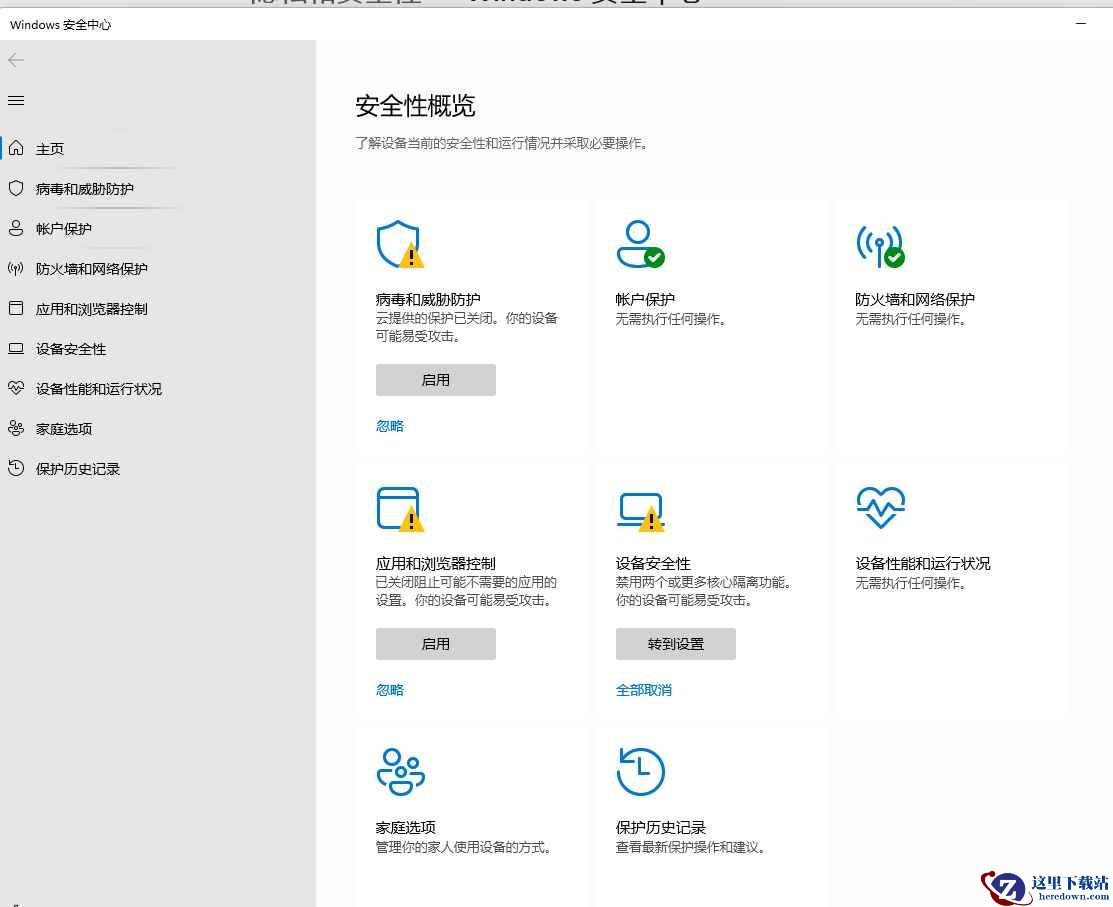
Task: Click the history clock icon beside 保护历史记录 in sidebar
Action: tap(16, 468)
